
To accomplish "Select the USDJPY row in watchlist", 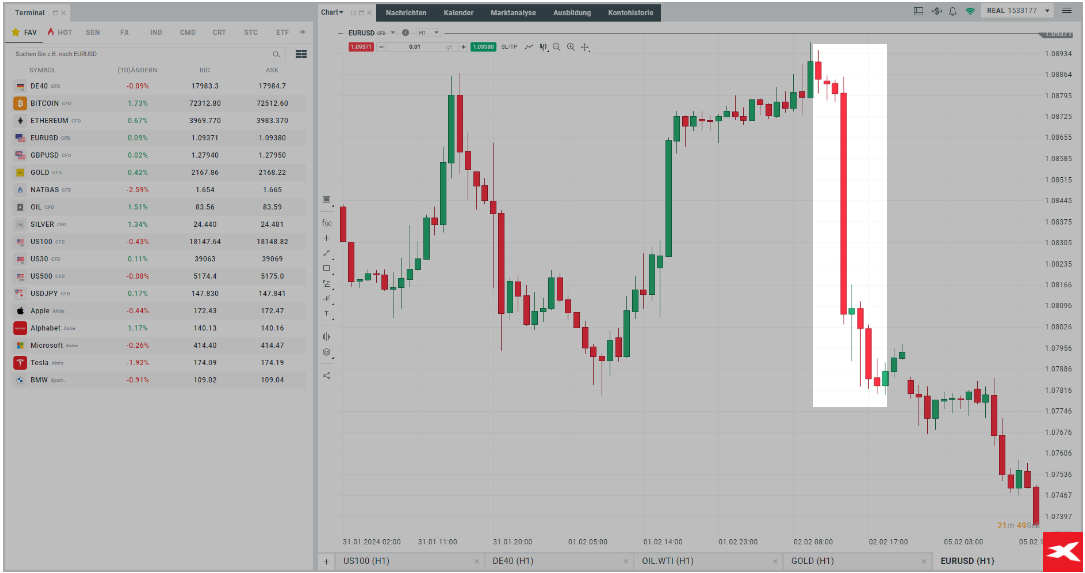I will [158, 293].
